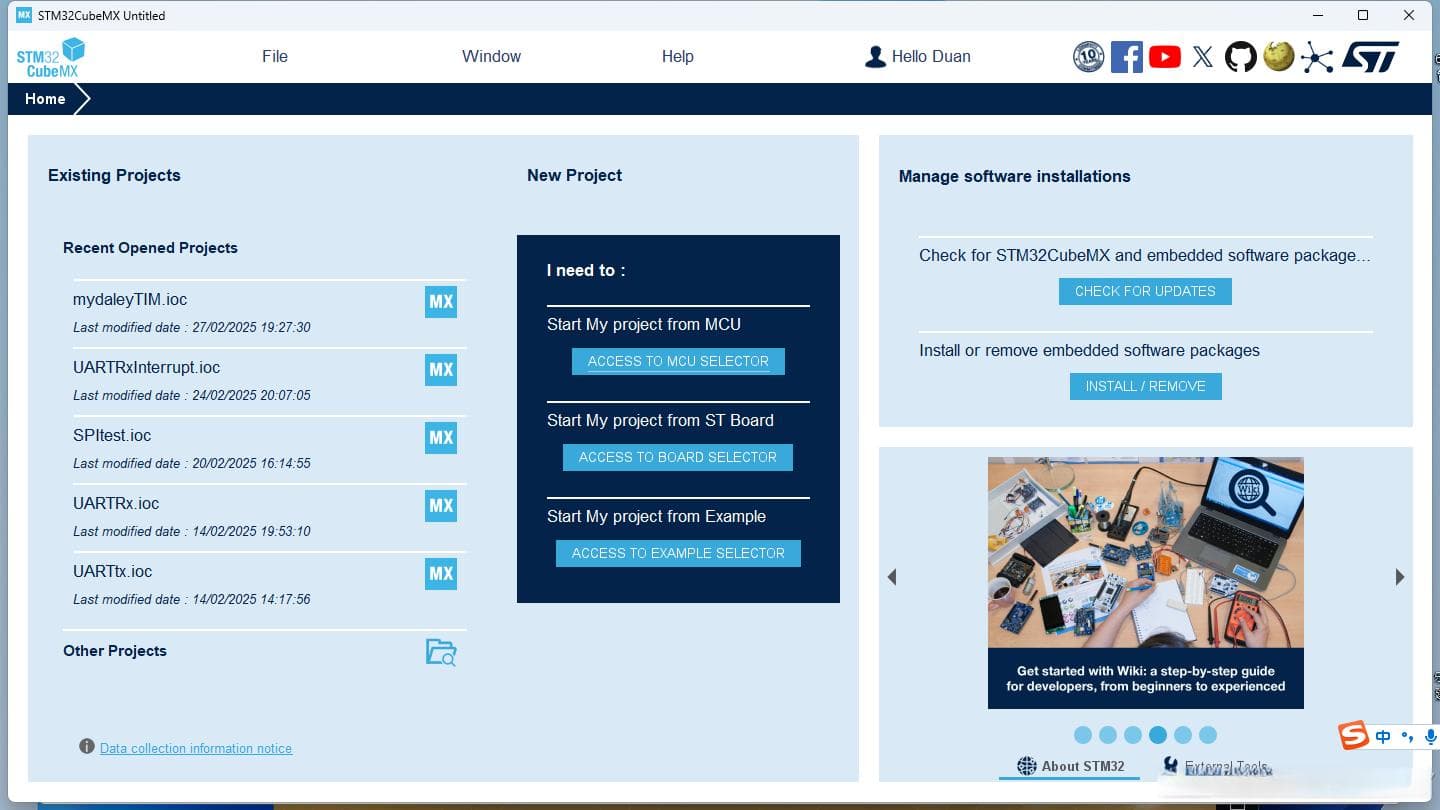Click INSTALL / REMOVE button

pyautogui.click(x=1145, y=386)
